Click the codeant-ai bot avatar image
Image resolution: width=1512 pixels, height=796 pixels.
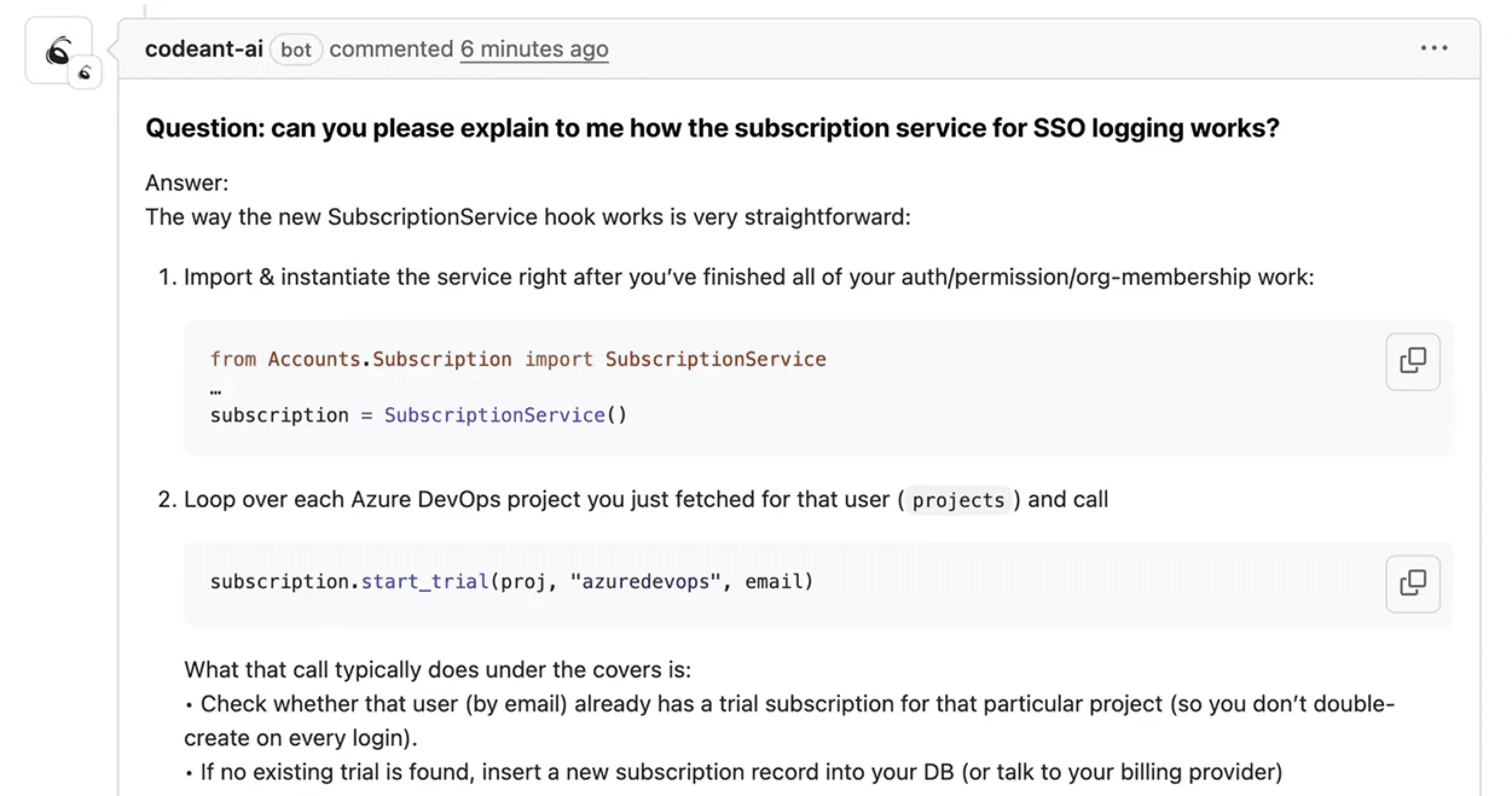coord(59,50)
